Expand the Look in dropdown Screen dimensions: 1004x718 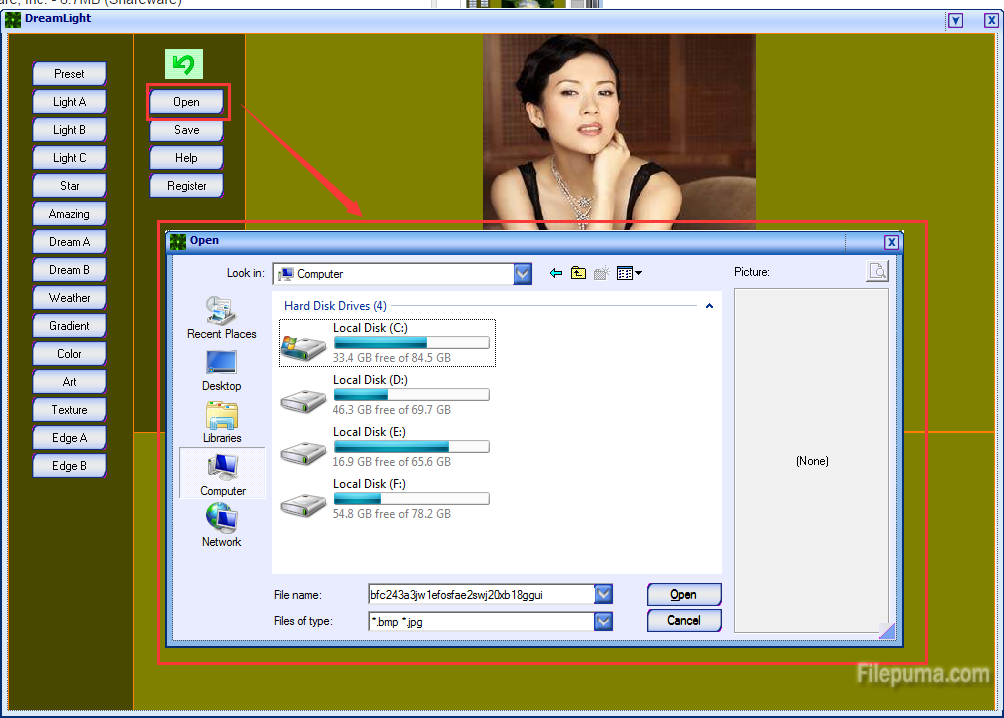(x=522, y=274)
